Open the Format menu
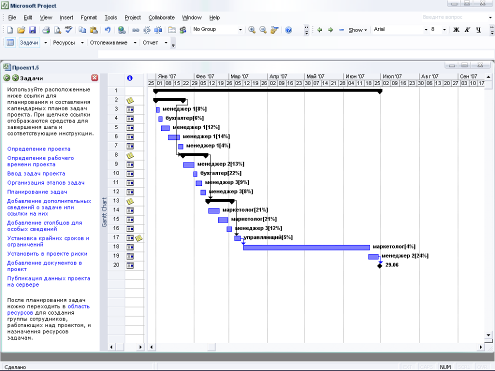495x371 pixels. 89,18
